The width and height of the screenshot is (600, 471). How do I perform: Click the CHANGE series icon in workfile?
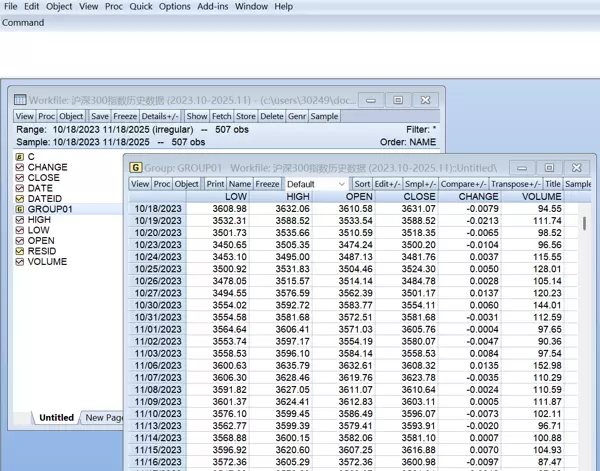point(19,167)
